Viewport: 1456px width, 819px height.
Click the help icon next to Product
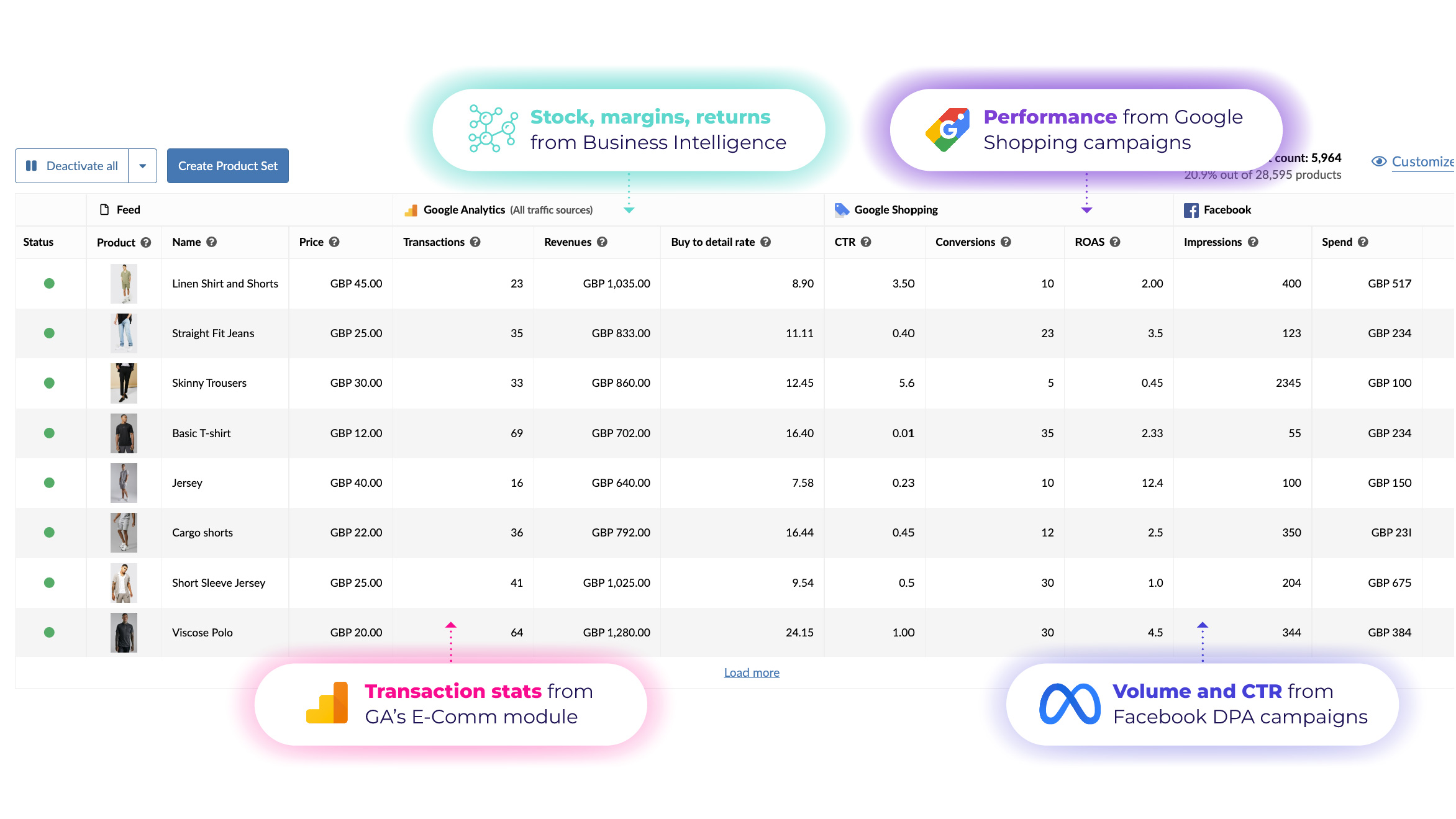click(x=146, y=242)
